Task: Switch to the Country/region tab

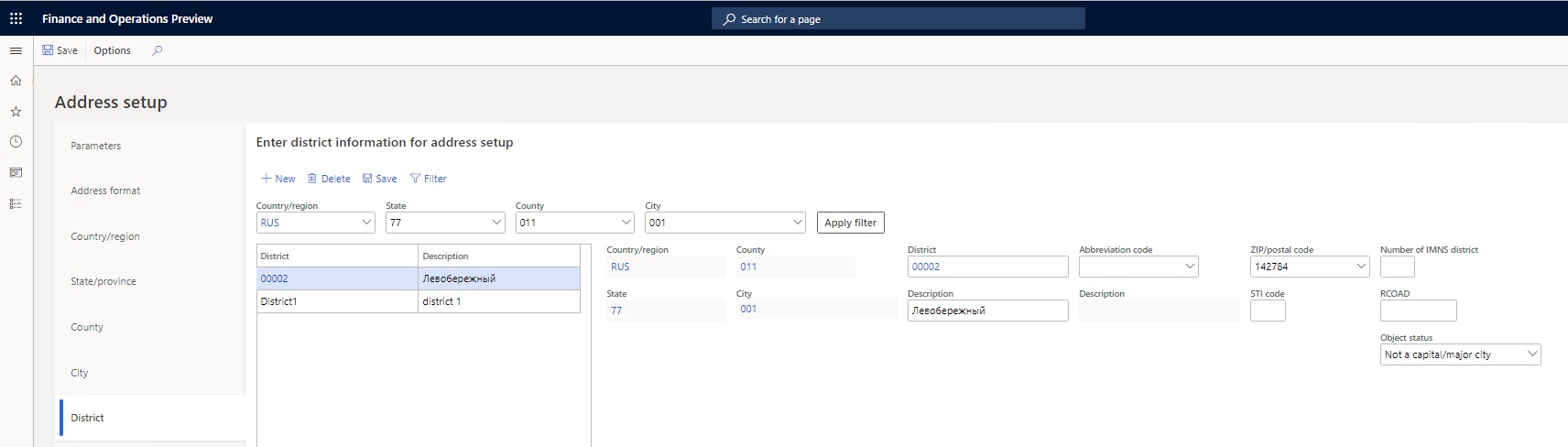Action: (x=105, y=236)
